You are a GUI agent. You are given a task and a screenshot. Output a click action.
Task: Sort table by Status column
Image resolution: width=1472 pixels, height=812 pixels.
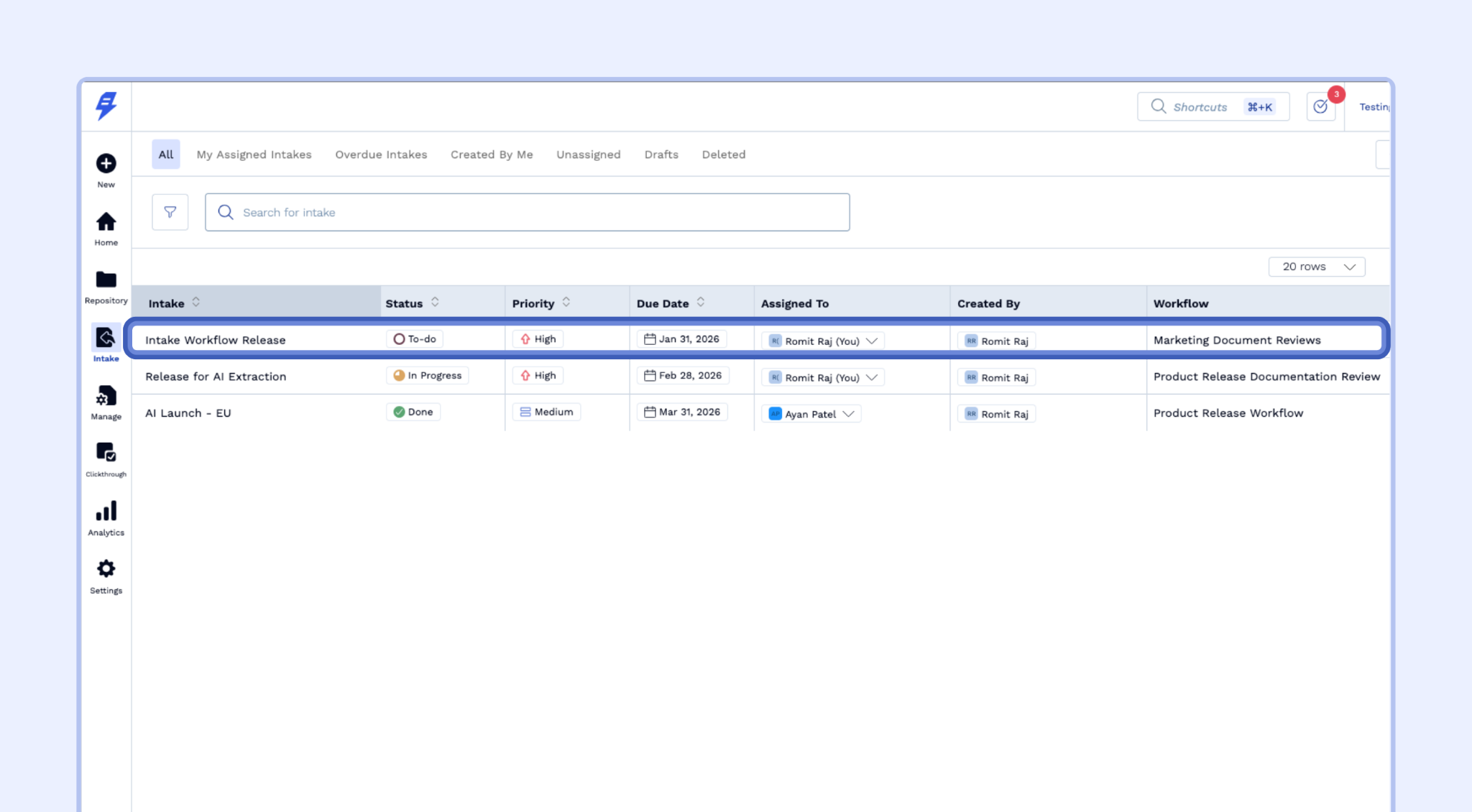click(x=435, y=303)
